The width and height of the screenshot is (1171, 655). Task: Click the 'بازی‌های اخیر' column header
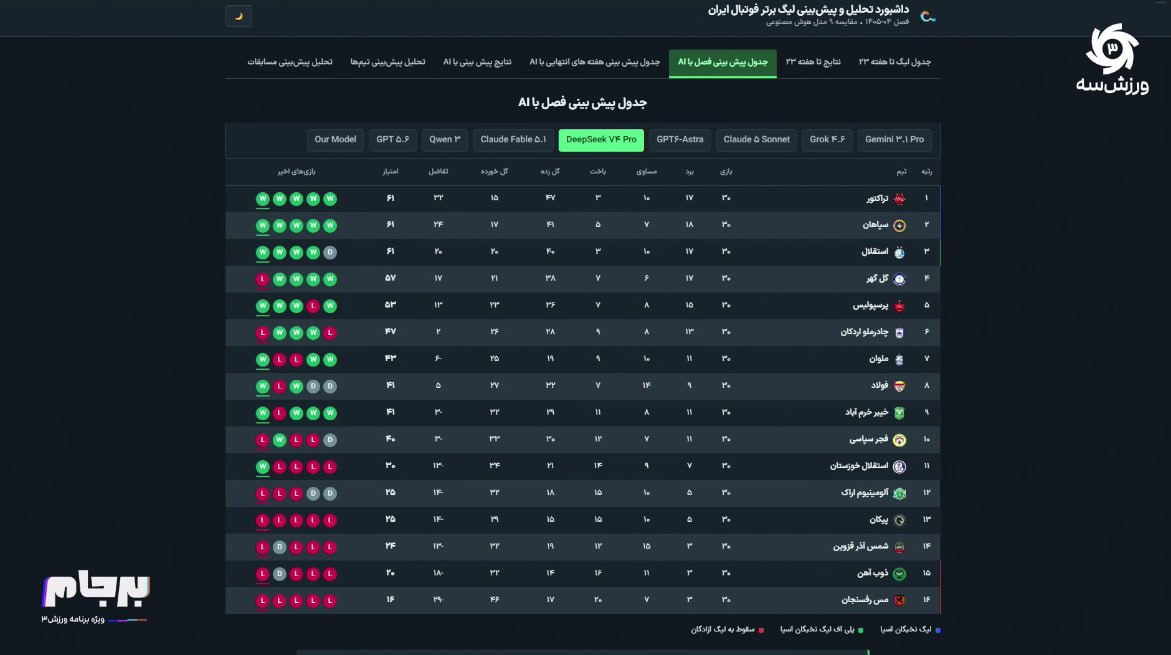pos(296,172)
